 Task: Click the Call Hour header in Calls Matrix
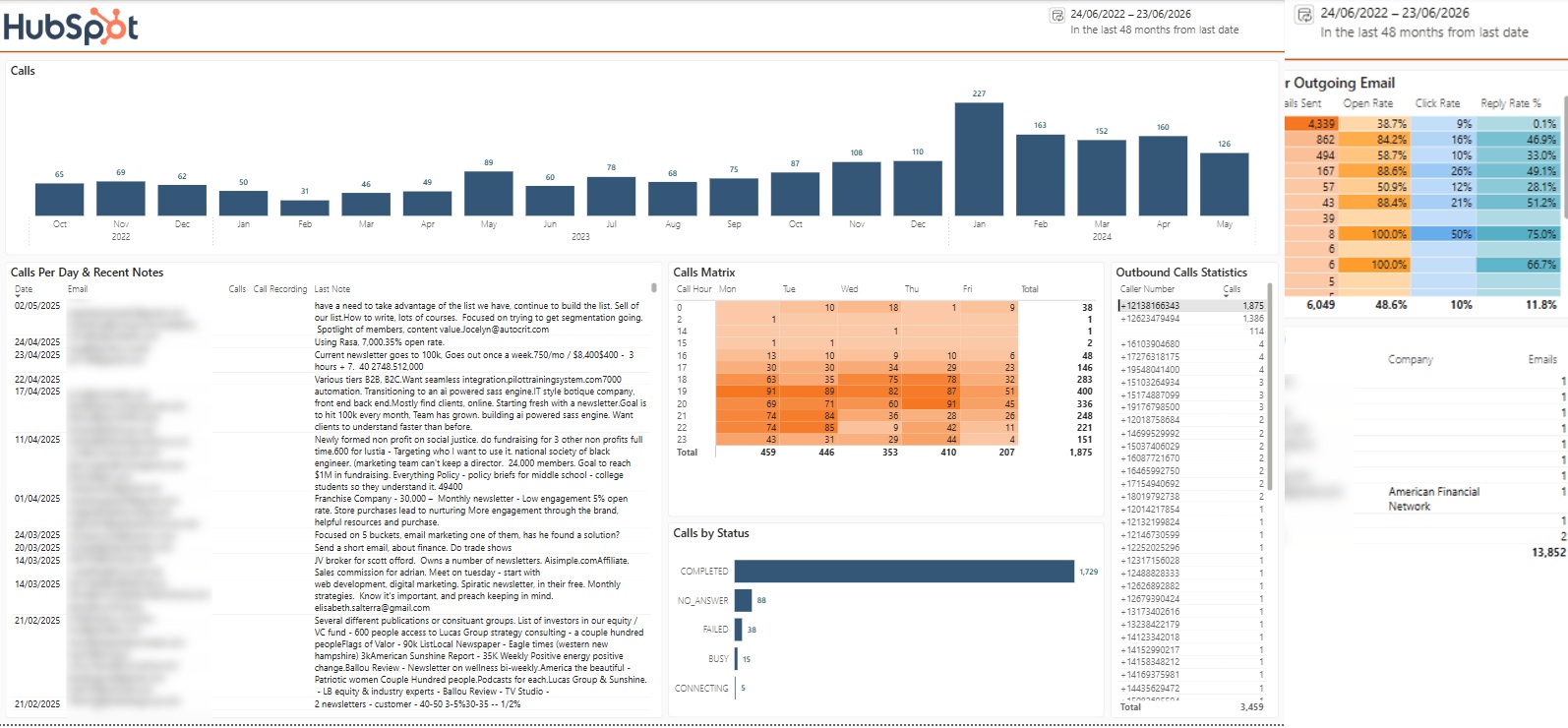click(x=694, y=289)
